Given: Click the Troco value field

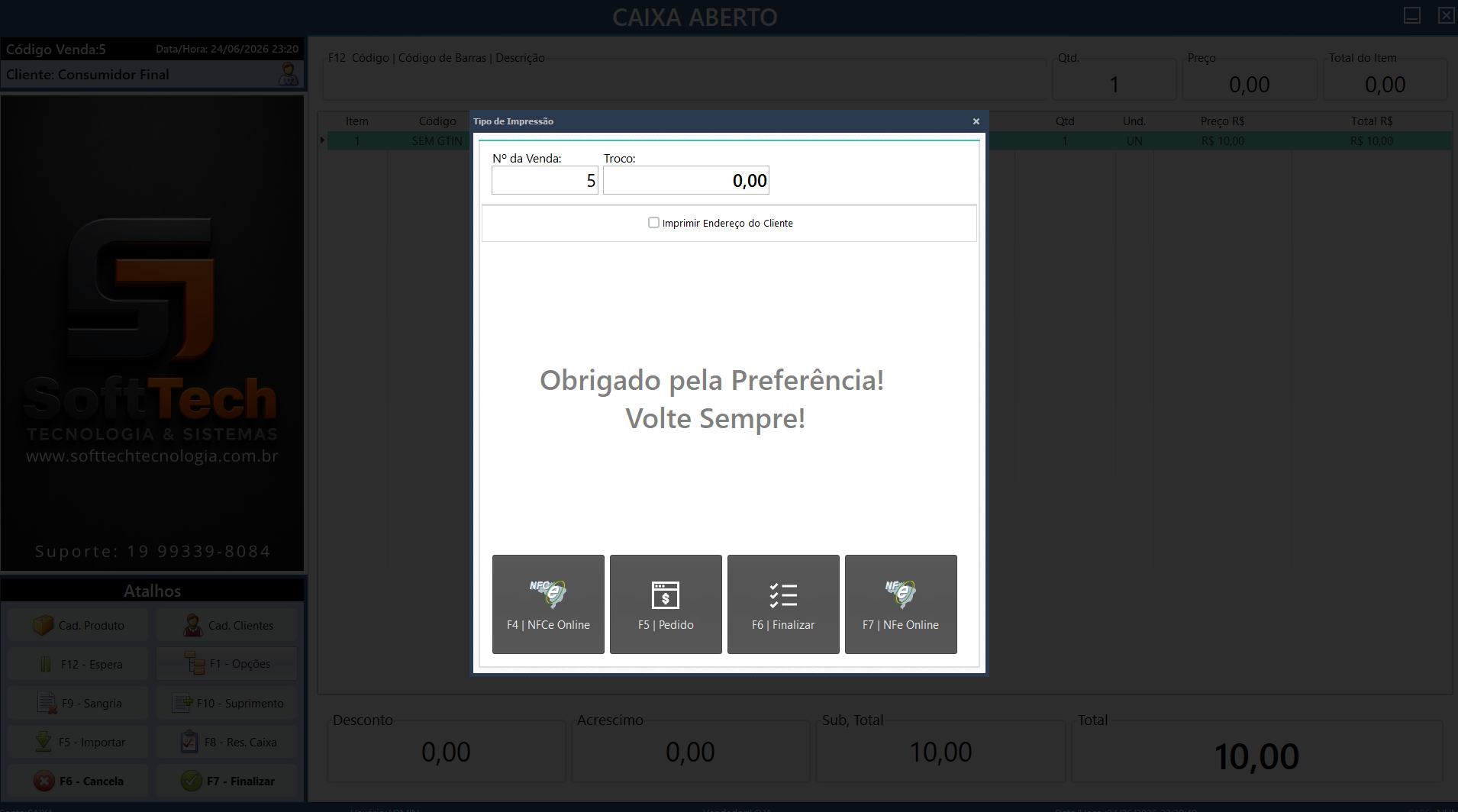Looking at the screenshot, I should 686,181.
